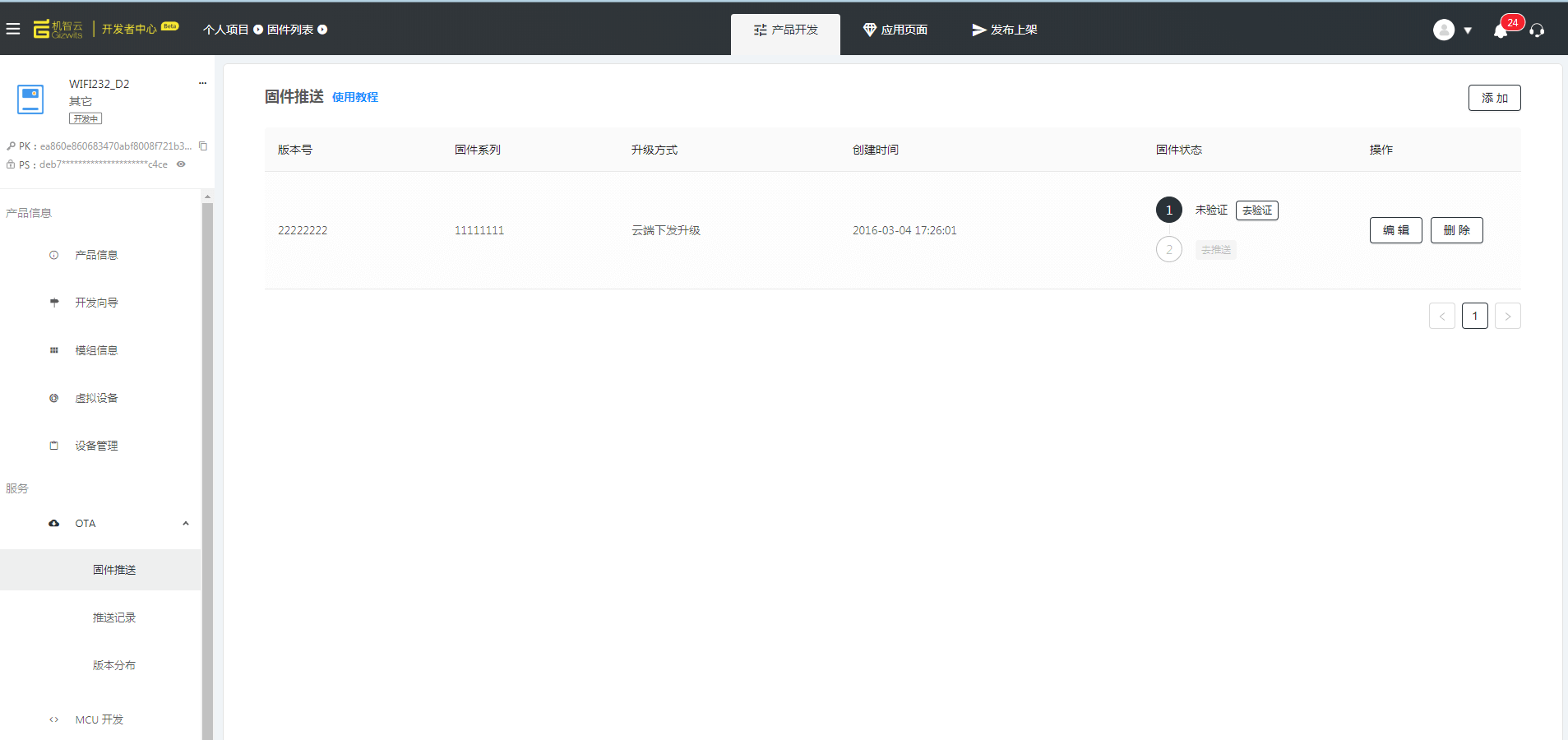This screenshot has width=1568, height=740.
Task: Click the 开发中 status tag
Action: tap(86, 118)
